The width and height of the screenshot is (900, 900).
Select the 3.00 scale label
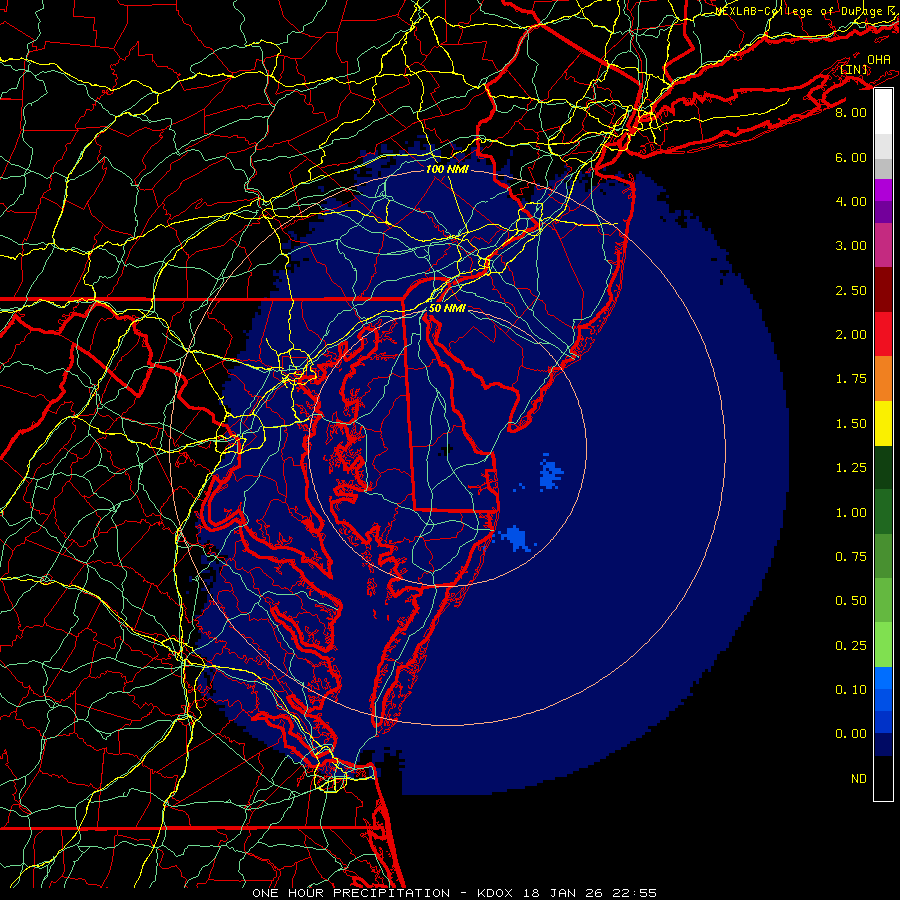[851, 246]
